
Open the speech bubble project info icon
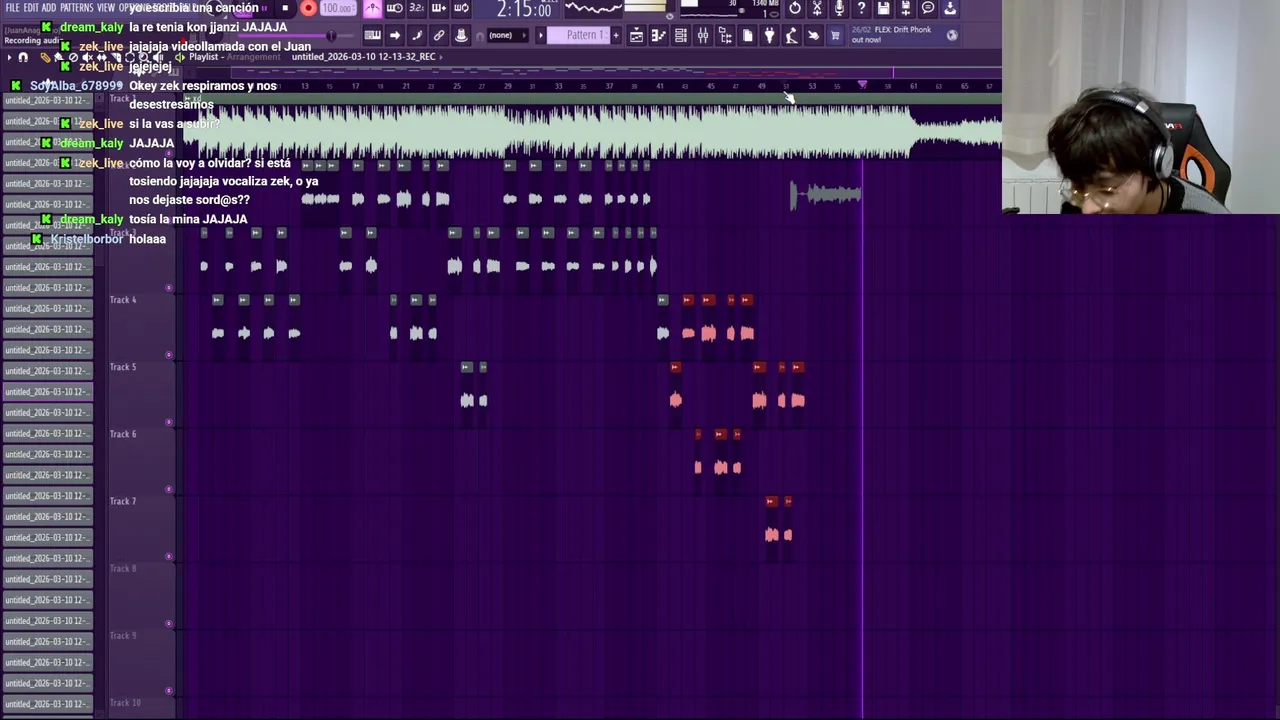pyautogui.click(x=928, y=8)
